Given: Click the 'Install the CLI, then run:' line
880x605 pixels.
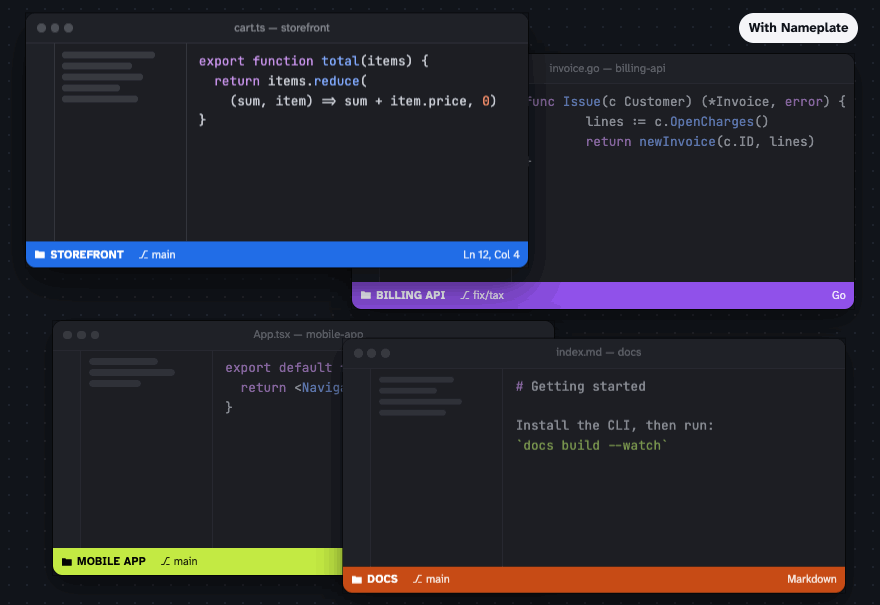Looking at the screenshot, I should coord(615,425).
